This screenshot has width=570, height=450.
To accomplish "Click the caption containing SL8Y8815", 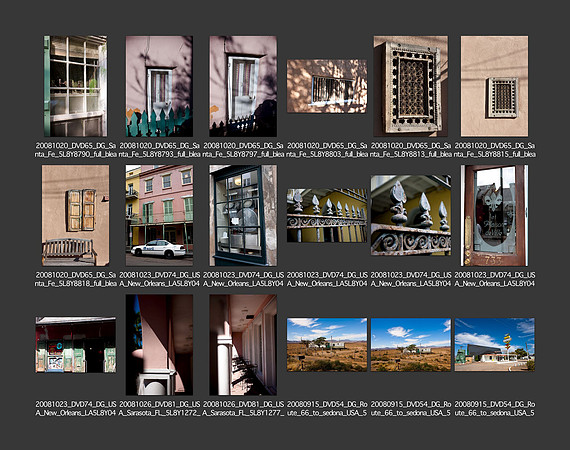I will click(x=494, y=150).
